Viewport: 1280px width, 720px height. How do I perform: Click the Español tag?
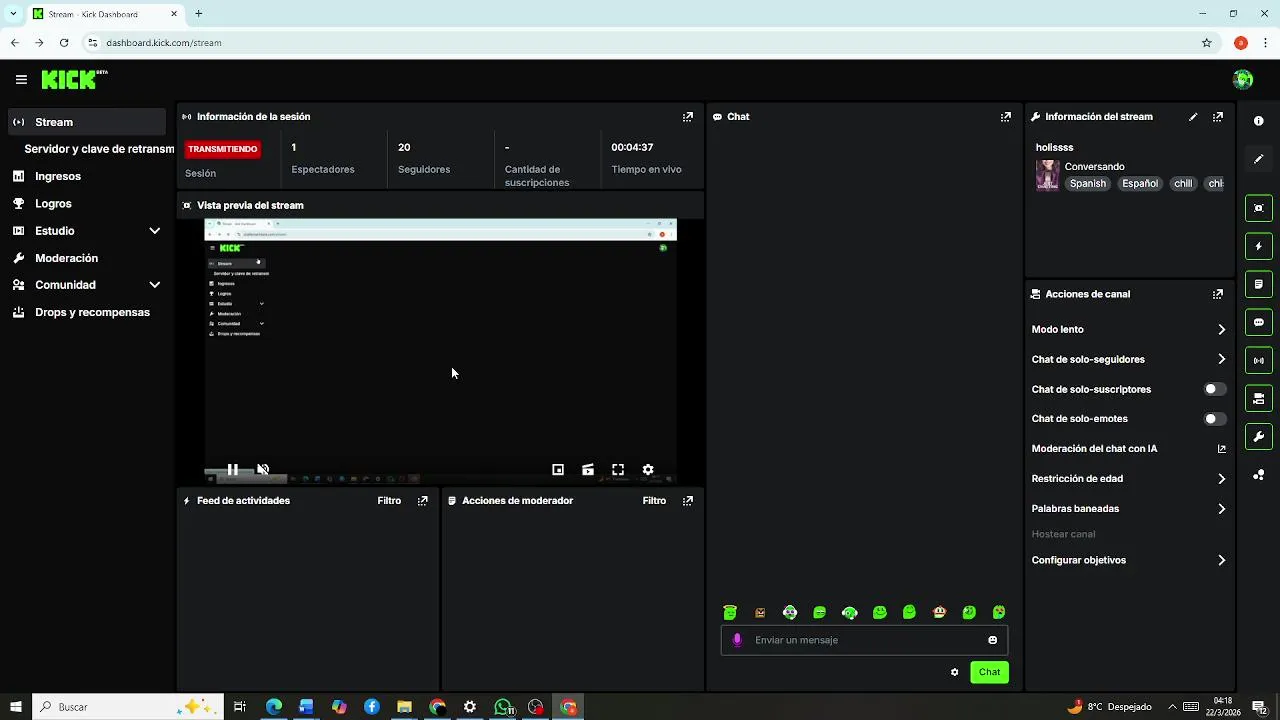tap(1140, 184)
